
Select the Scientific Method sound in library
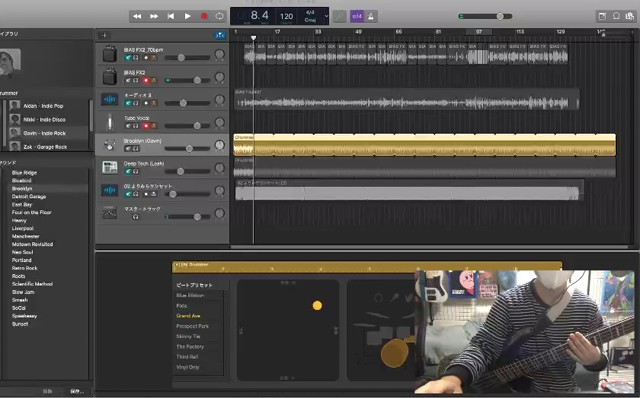pyautogui.click(x=32, y=284)
